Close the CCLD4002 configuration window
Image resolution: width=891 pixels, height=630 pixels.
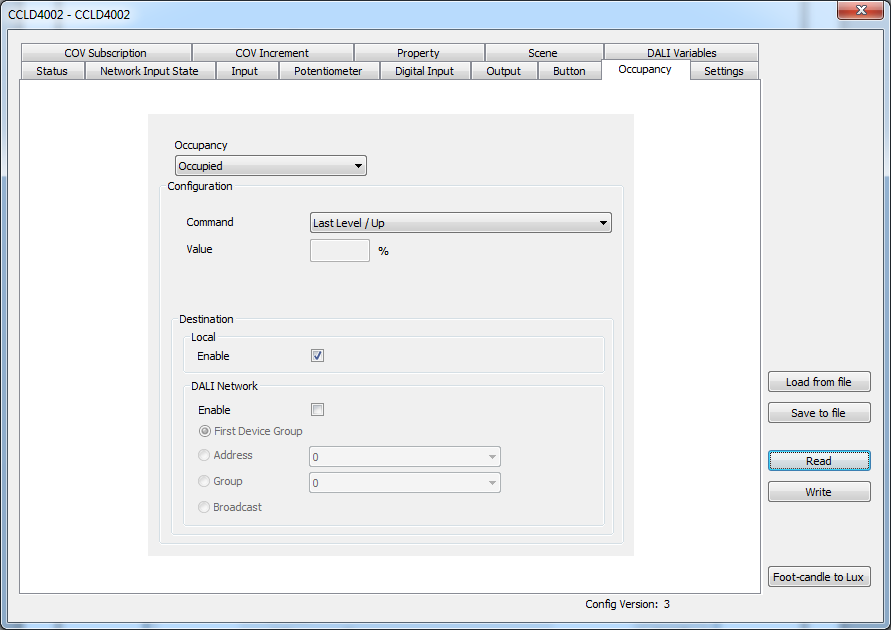pyautogui.click(x=860, y=10)
